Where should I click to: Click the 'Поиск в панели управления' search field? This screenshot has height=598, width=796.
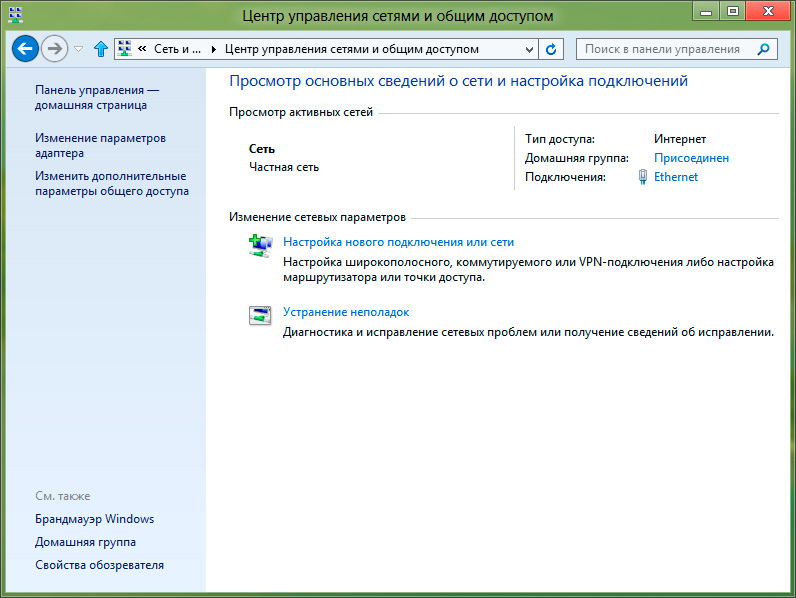pyautogui.click(x=665, y=49)
